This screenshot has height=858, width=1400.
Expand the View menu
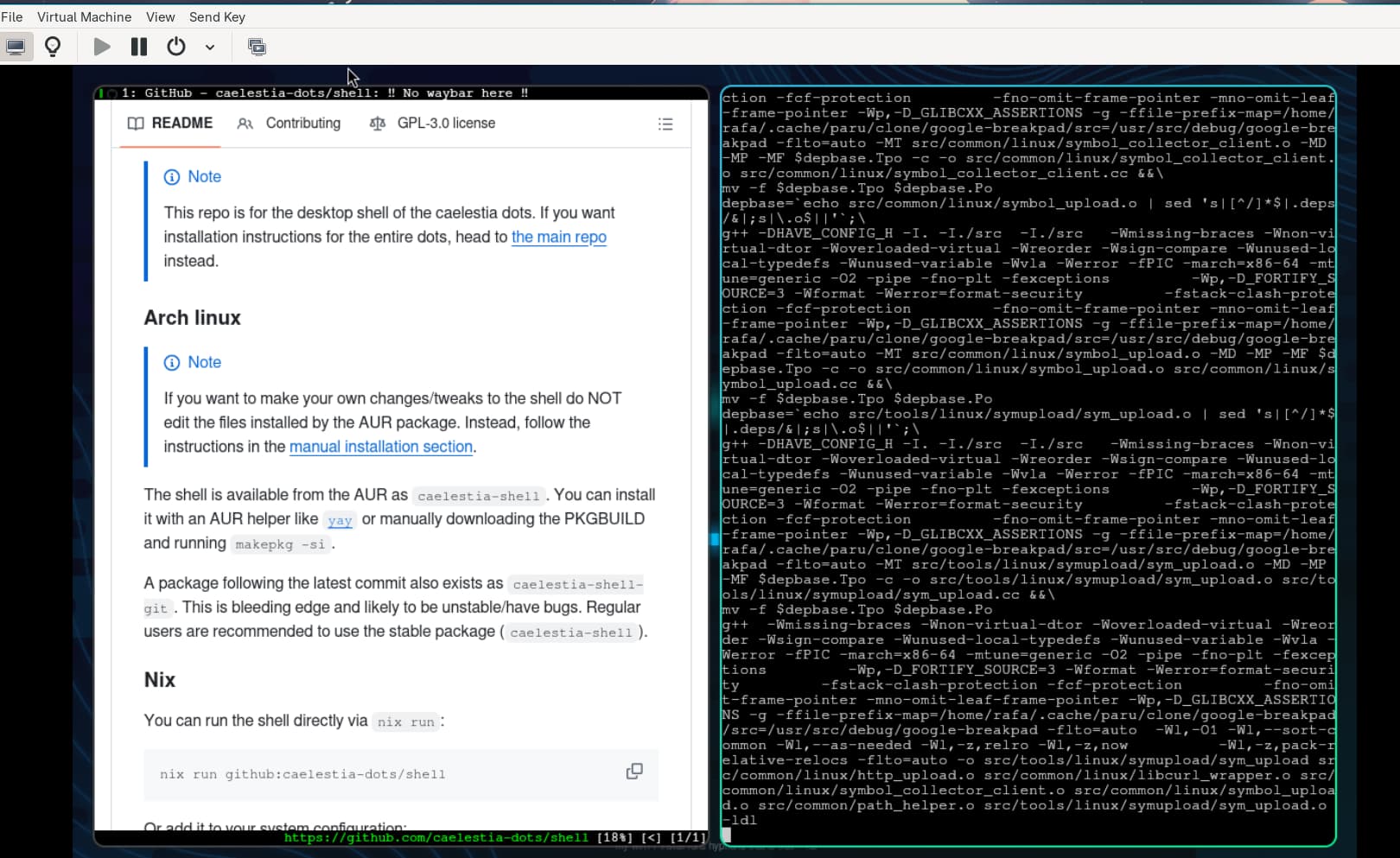tap(160, 16)
